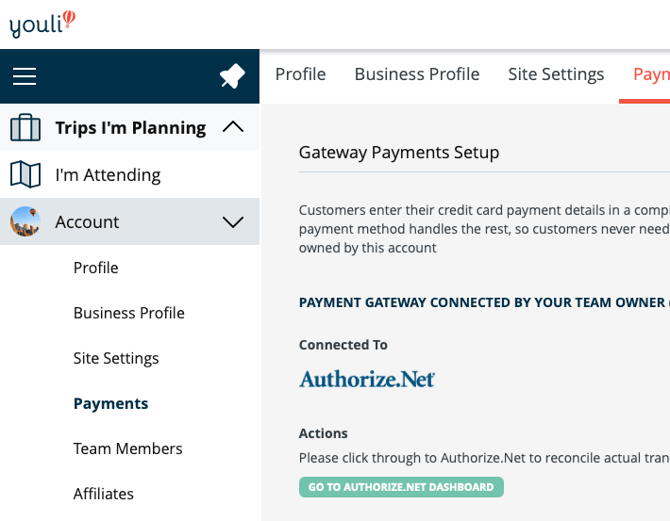670x521 pixels.
Task: Toggle the sidebar pin icon
Action: click(232, 77)
